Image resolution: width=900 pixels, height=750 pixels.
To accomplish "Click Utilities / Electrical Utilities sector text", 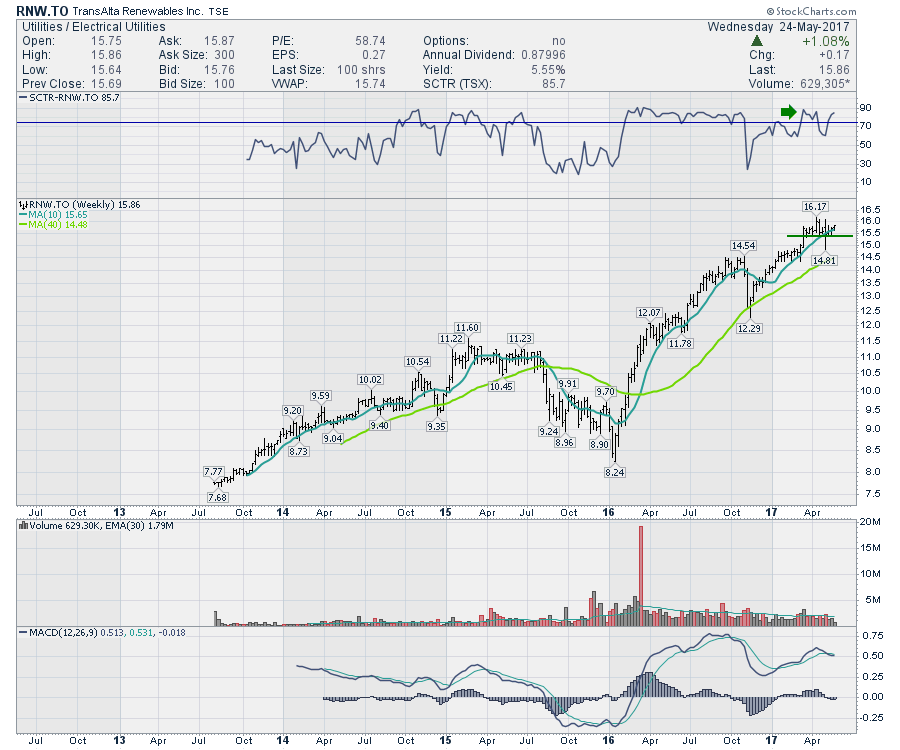I will [94, 26].
